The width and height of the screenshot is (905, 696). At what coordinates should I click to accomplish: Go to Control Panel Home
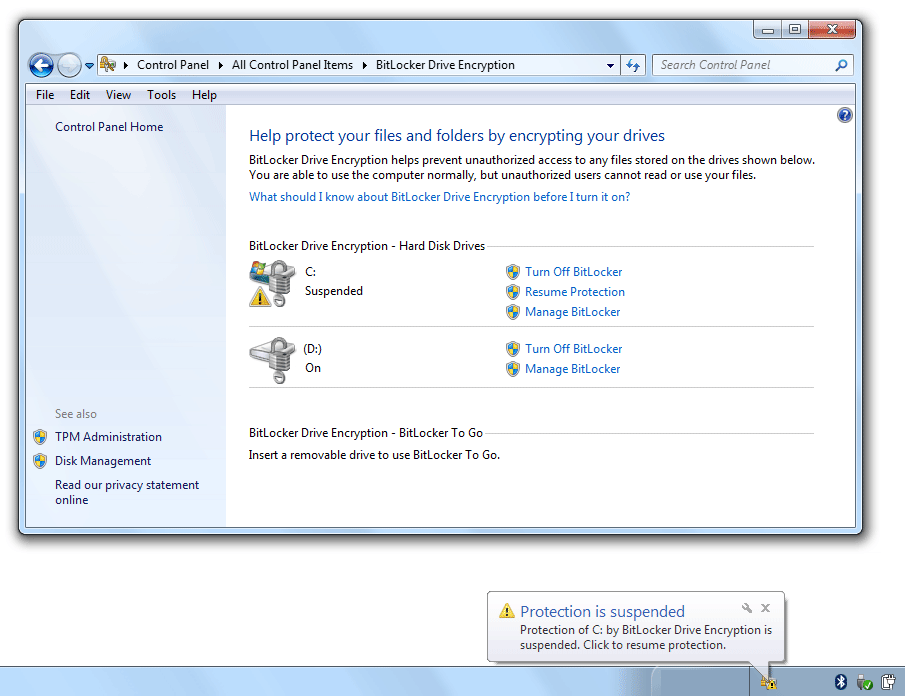[x=109, y=127]
